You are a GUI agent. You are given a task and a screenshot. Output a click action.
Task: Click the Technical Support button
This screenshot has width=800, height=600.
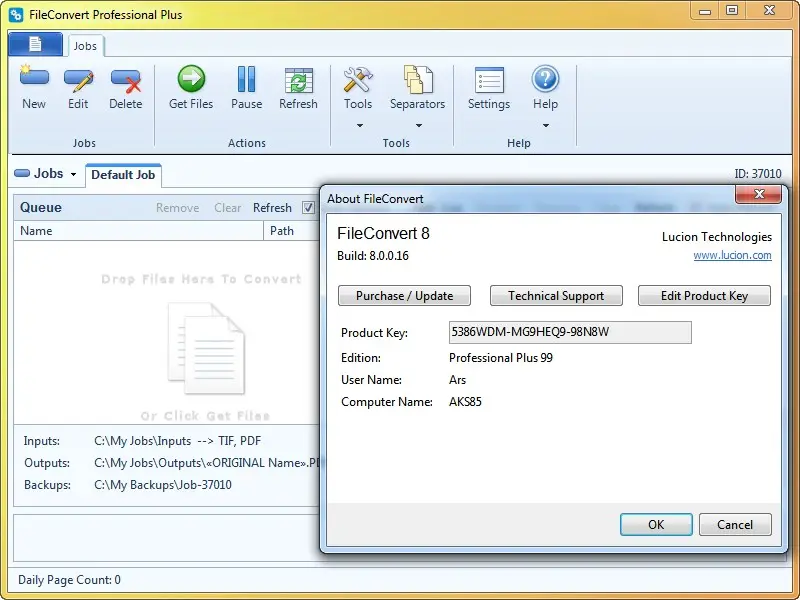(556, 296)
